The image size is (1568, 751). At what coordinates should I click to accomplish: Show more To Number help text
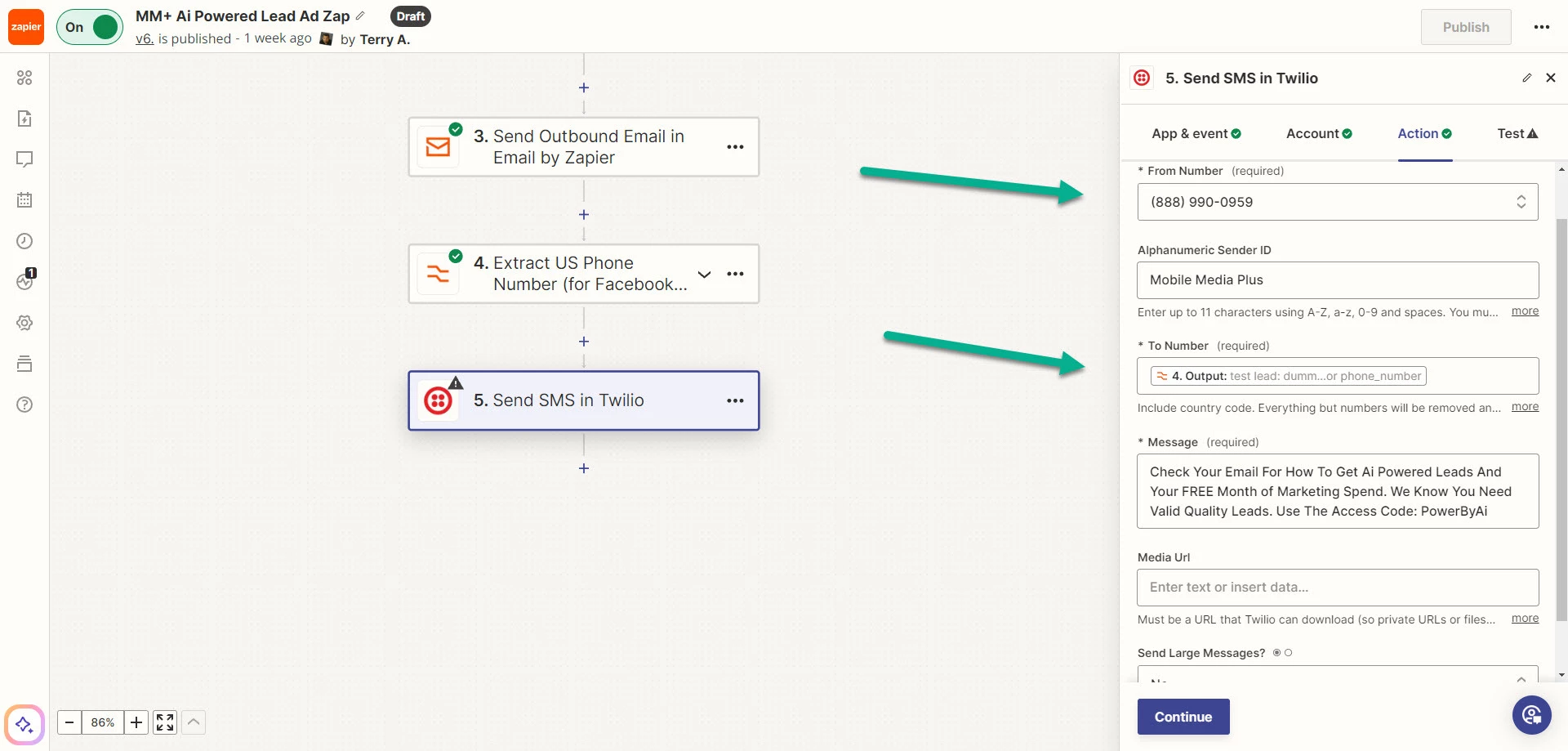pos(1525,407)
